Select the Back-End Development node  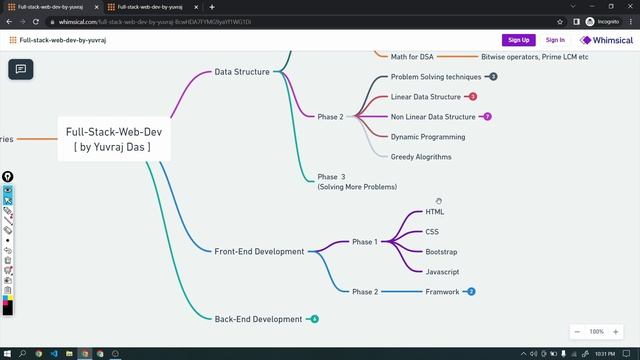point(258,319)
